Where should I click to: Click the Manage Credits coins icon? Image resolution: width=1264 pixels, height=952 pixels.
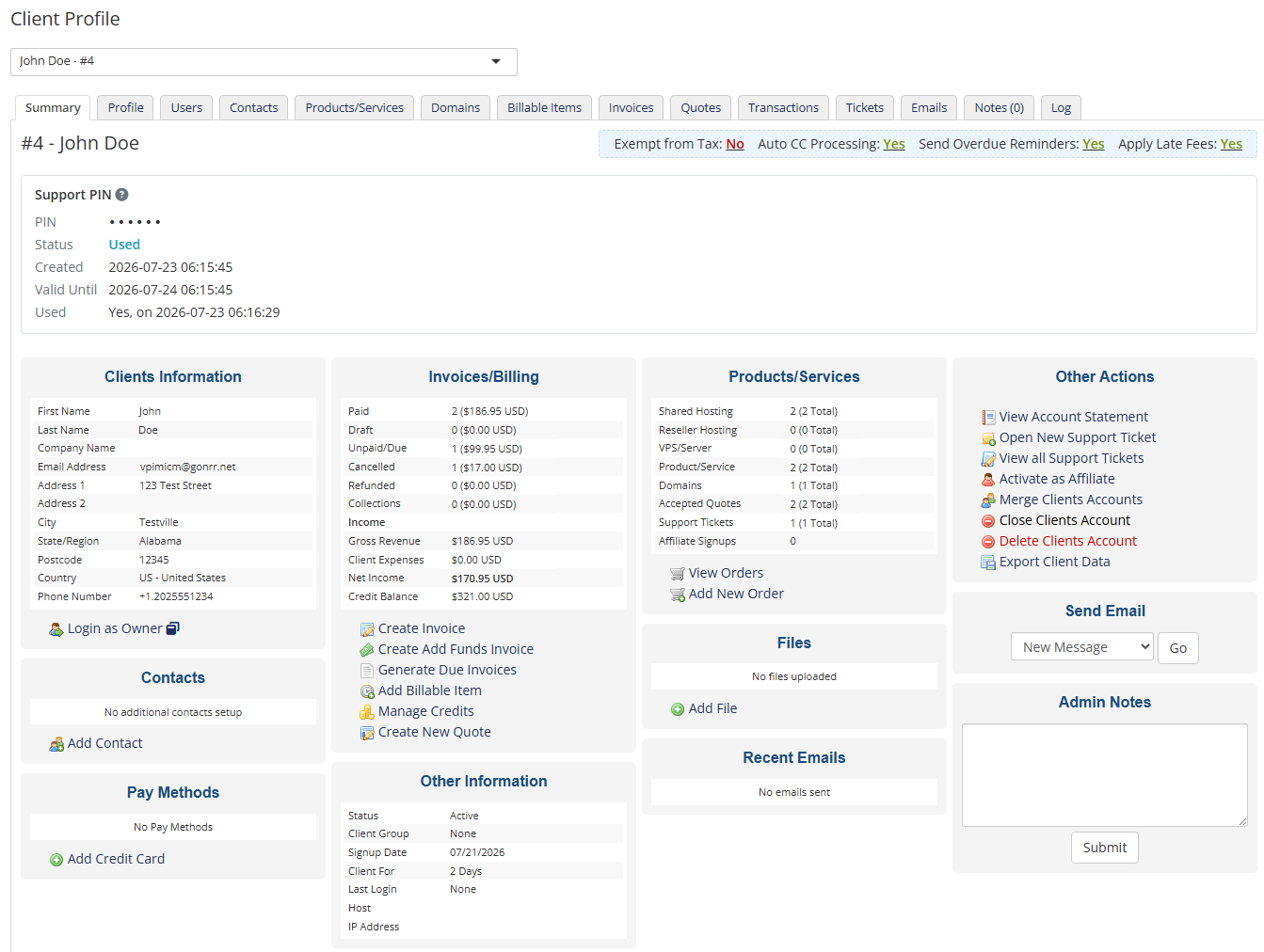pos(367,712)
